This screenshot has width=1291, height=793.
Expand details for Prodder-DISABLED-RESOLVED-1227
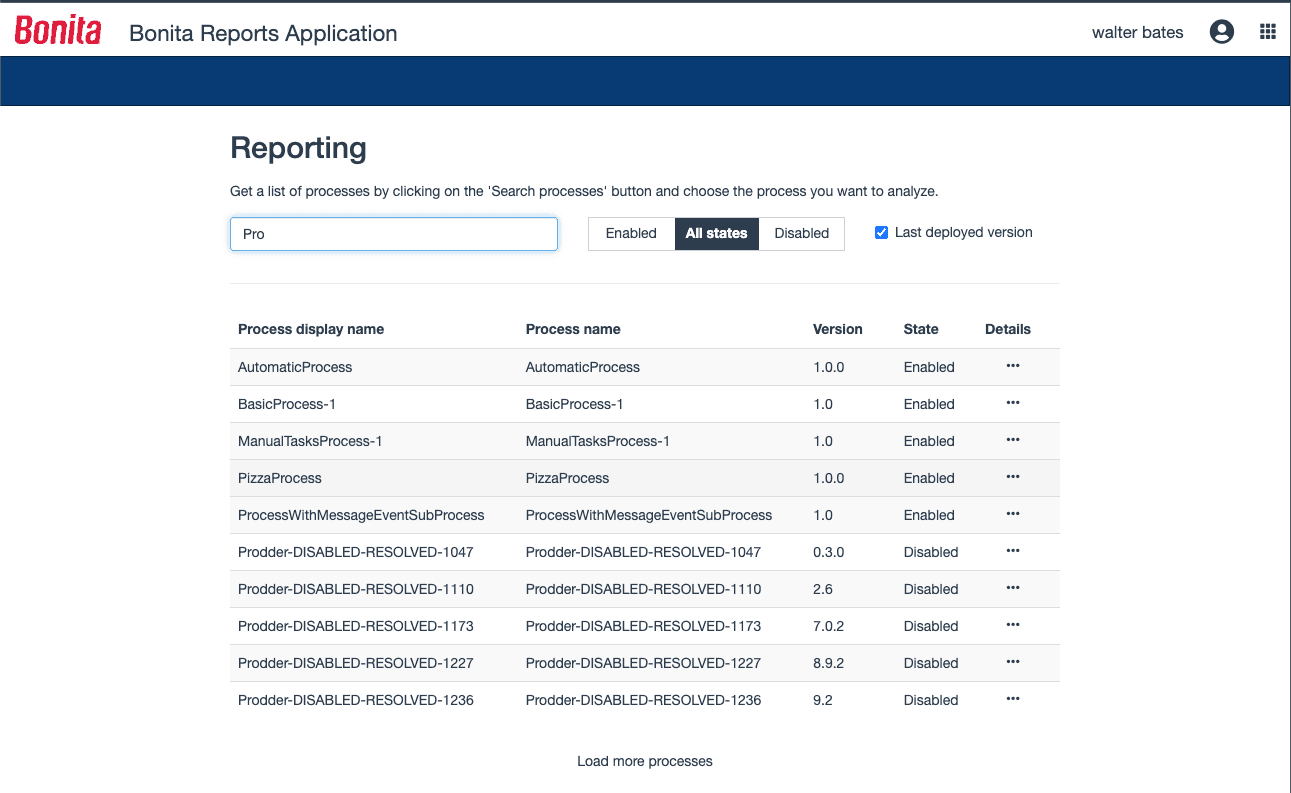[1013, 662]
